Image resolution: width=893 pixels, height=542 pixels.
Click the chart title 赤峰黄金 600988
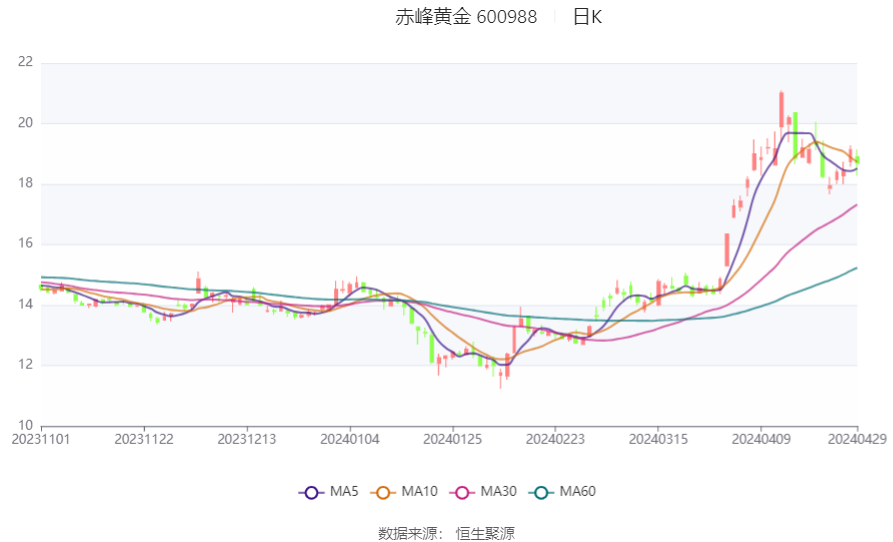(466, 17)
